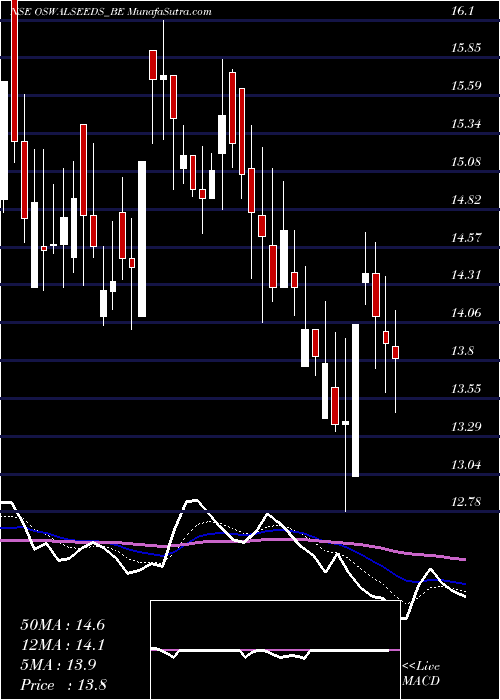Click the 15.85 price axis label
Image resolution: width=500 pixels, height=700 pixels.
pos(466,48)
